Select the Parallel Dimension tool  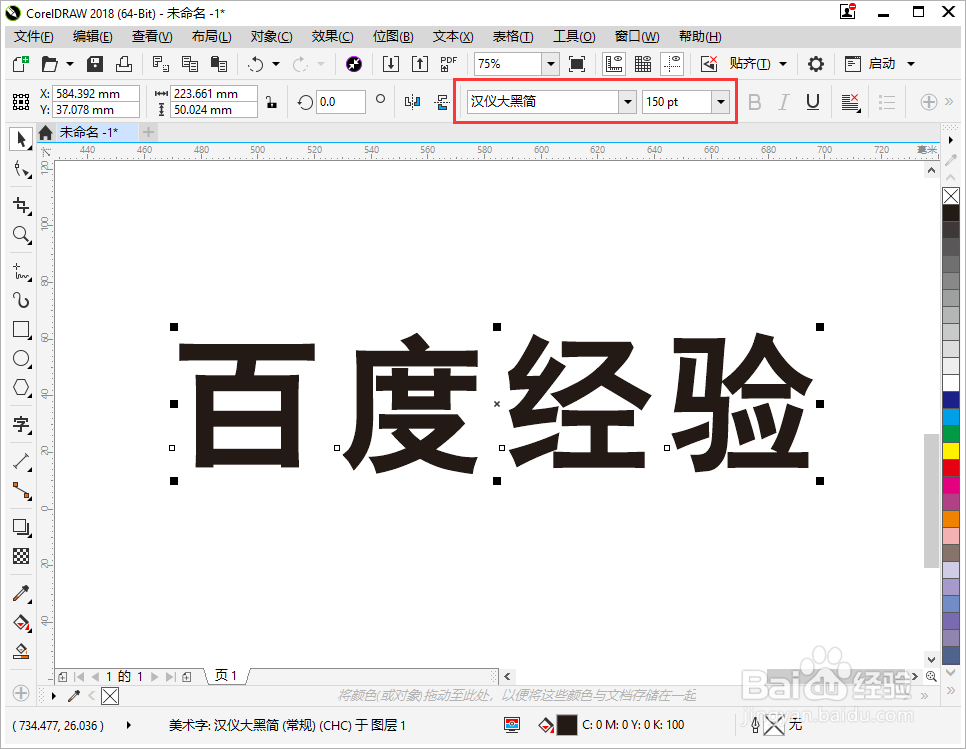[x=22, y=461]
